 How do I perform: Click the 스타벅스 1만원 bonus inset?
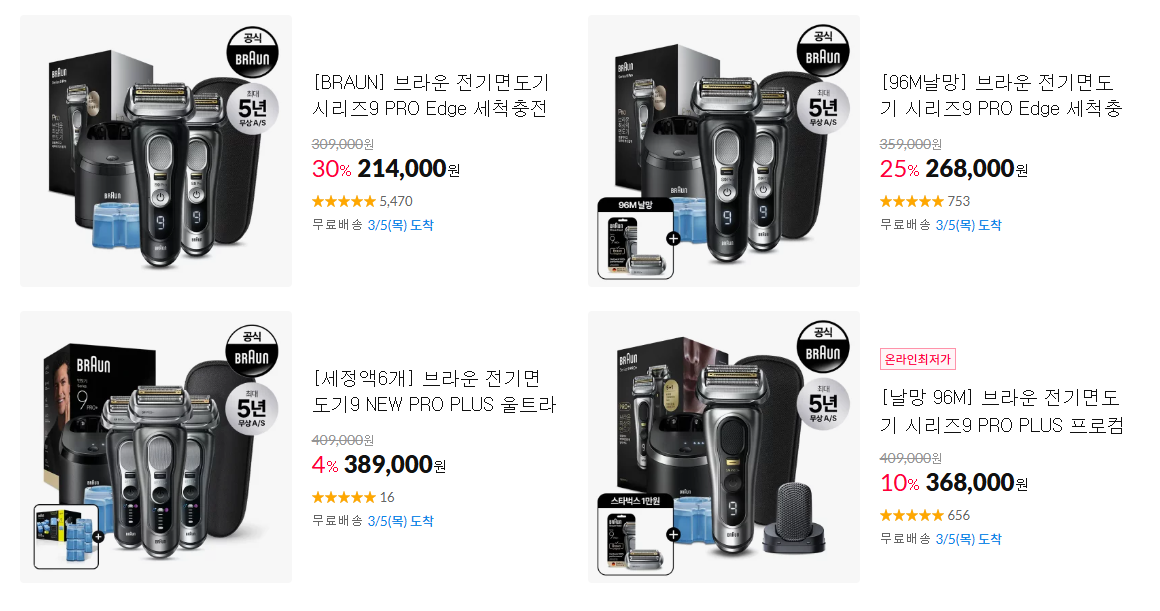635,534
